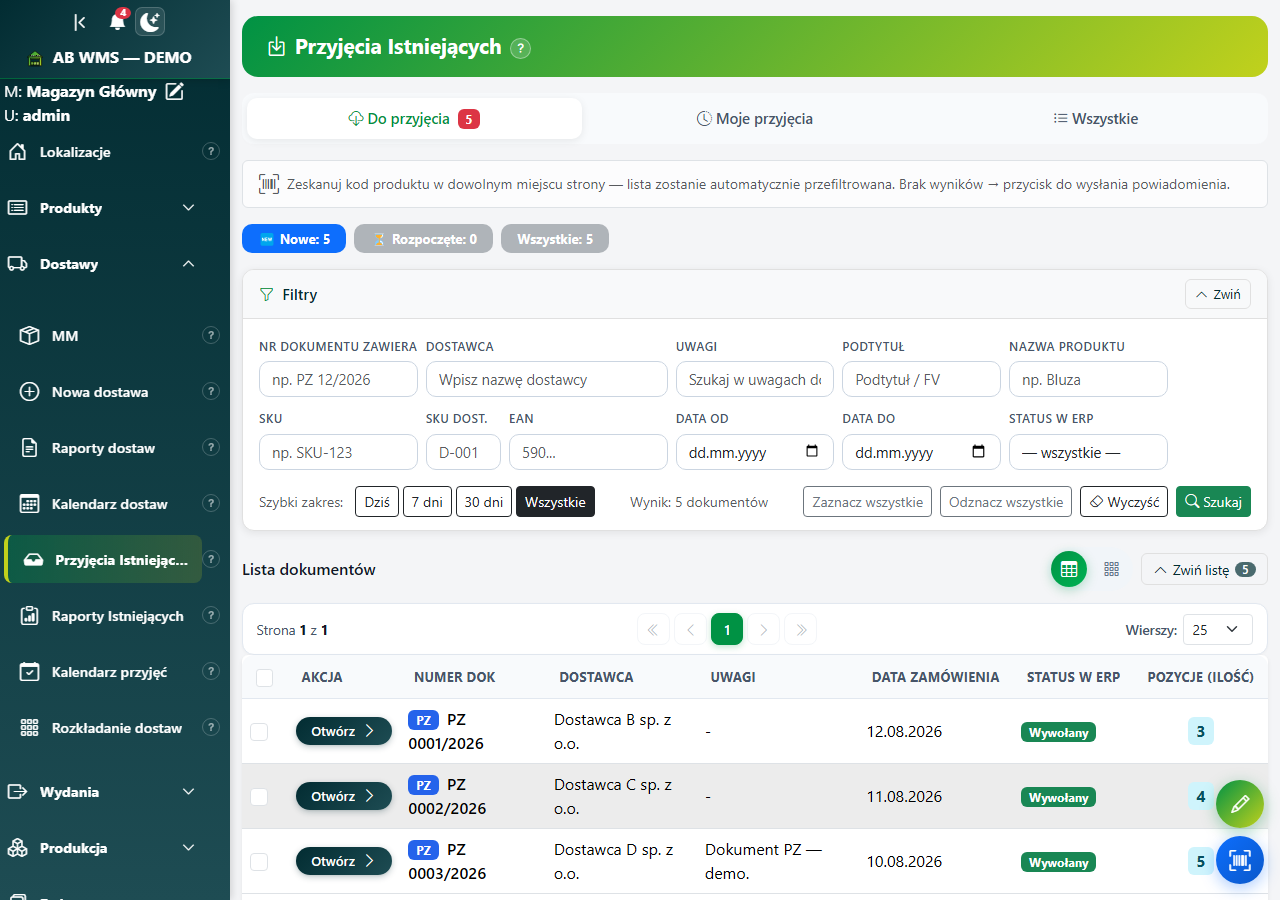Viewport: 1280px width, 900px height.
Task: Click the Nr dokumentu zawiera input field
Action: (338, 380)
